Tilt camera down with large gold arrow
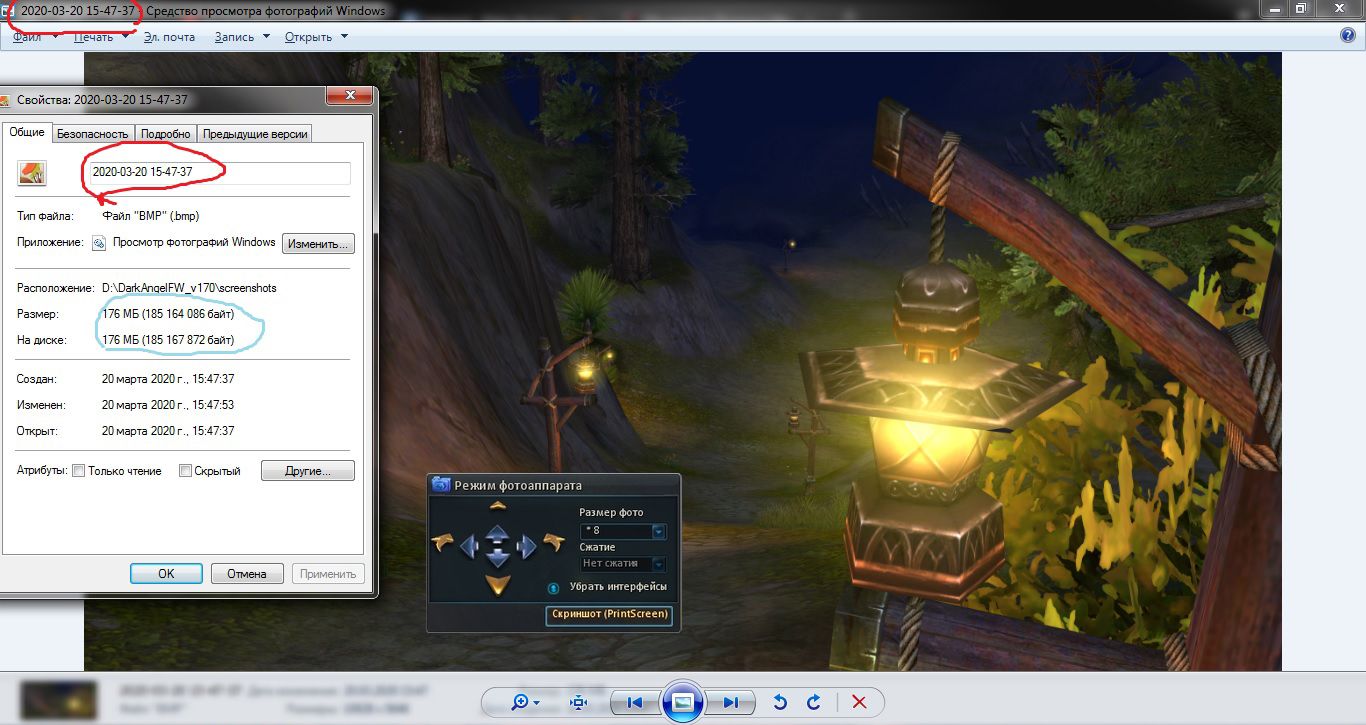This screenshot has width=1366, height=725. point(497,584)
